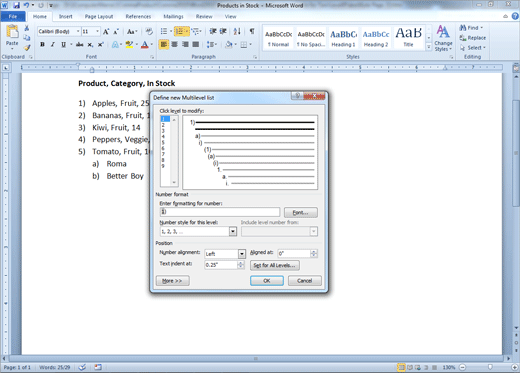Click the More >> button
Viewport: 520px width, 373px height.
pyautogui.click(x=173, y=281)
